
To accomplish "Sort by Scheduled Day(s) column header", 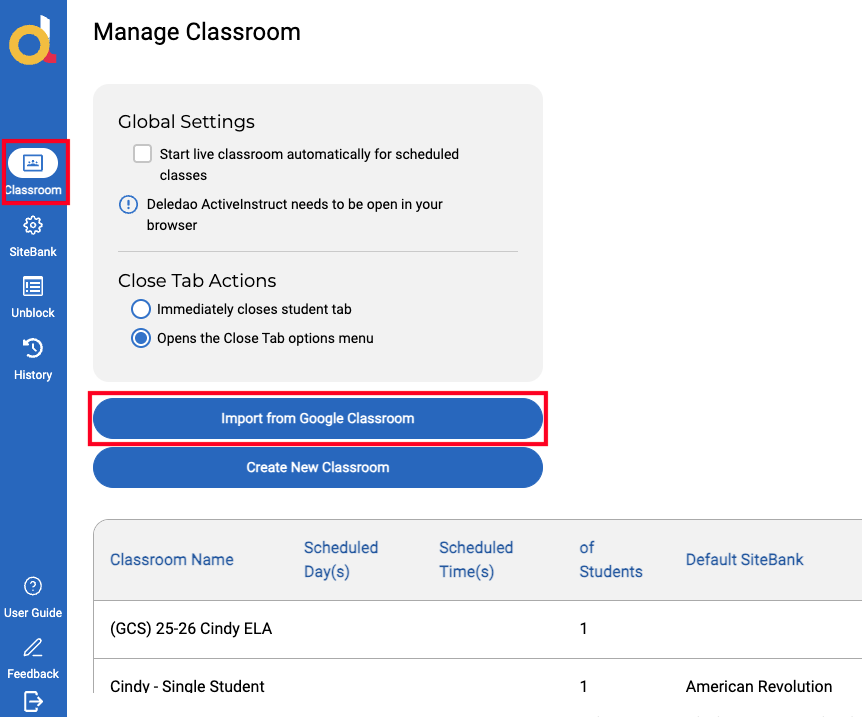I will [x=341, y=560].
